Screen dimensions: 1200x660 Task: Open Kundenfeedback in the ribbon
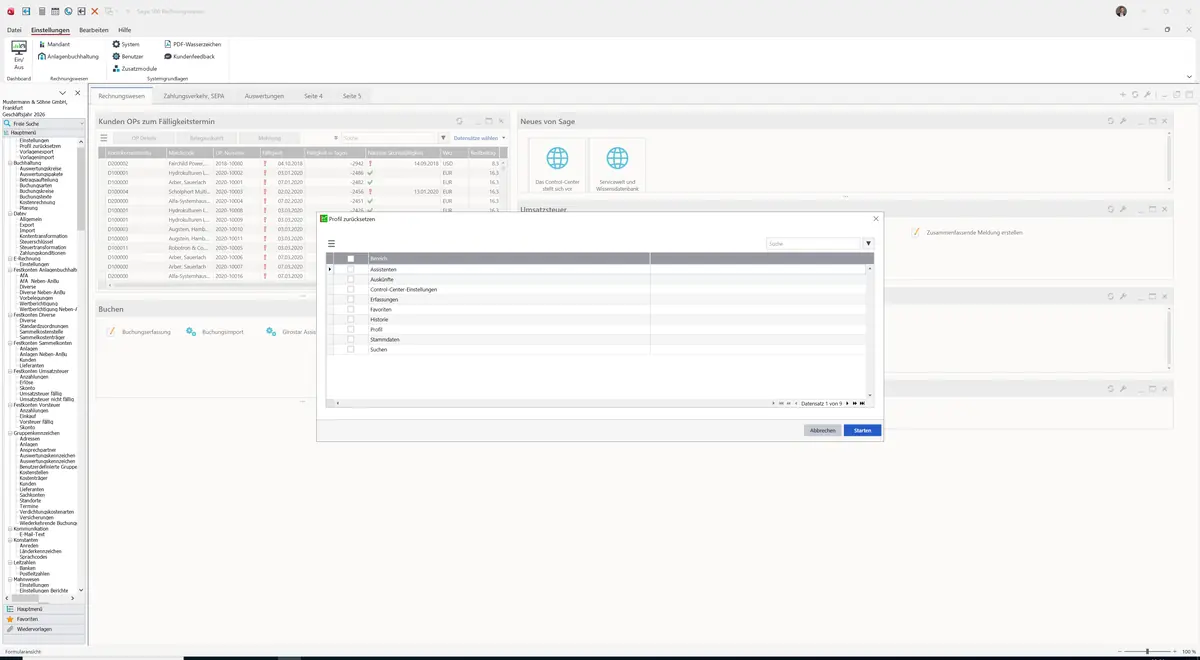click(x=190, y=56)
